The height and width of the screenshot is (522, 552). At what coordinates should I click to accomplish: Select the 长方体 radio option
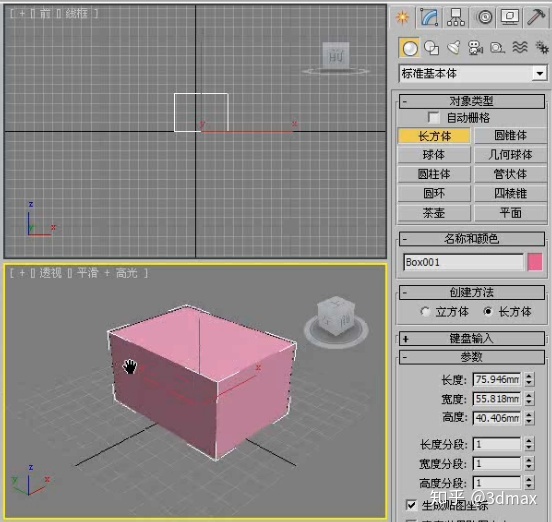point(488,312)
